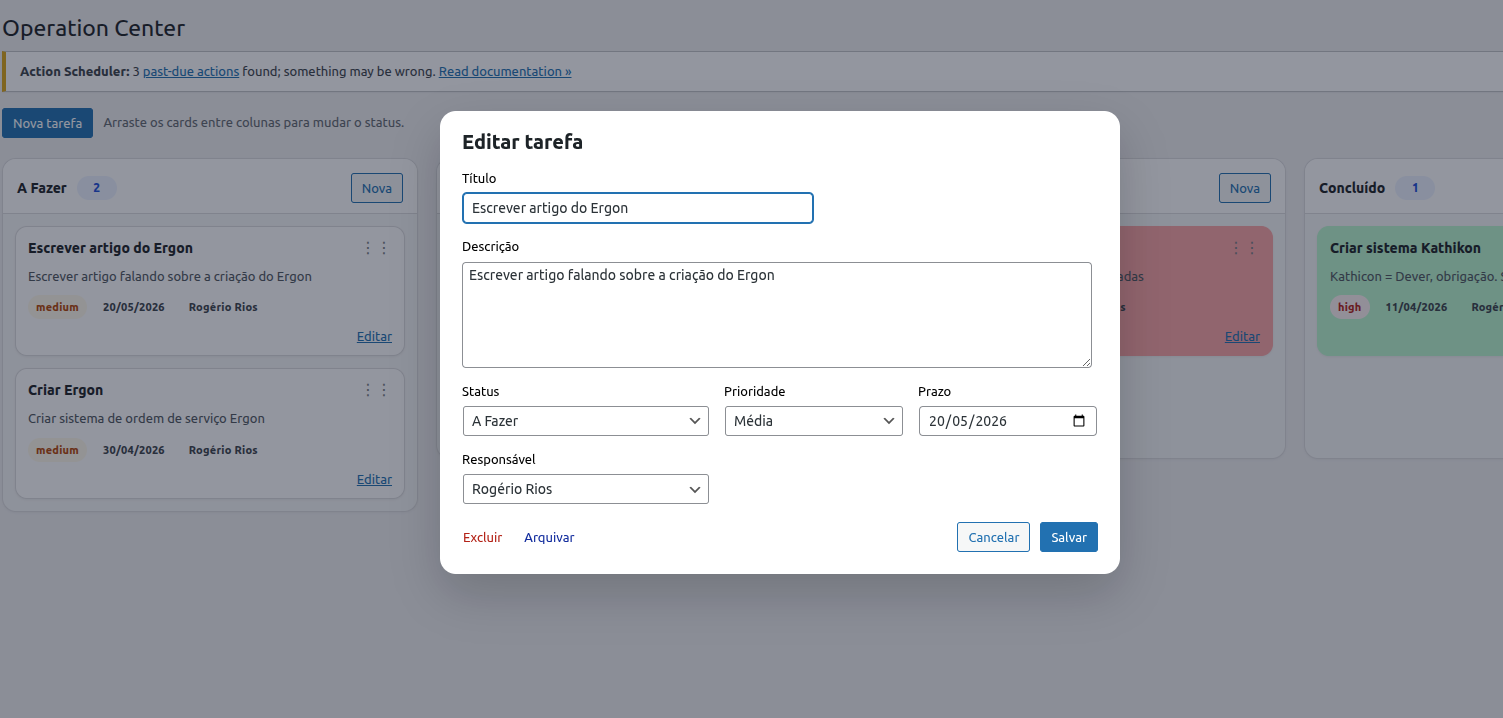
Task: Click the Criar Ergon card title
Action: (66, 390)
